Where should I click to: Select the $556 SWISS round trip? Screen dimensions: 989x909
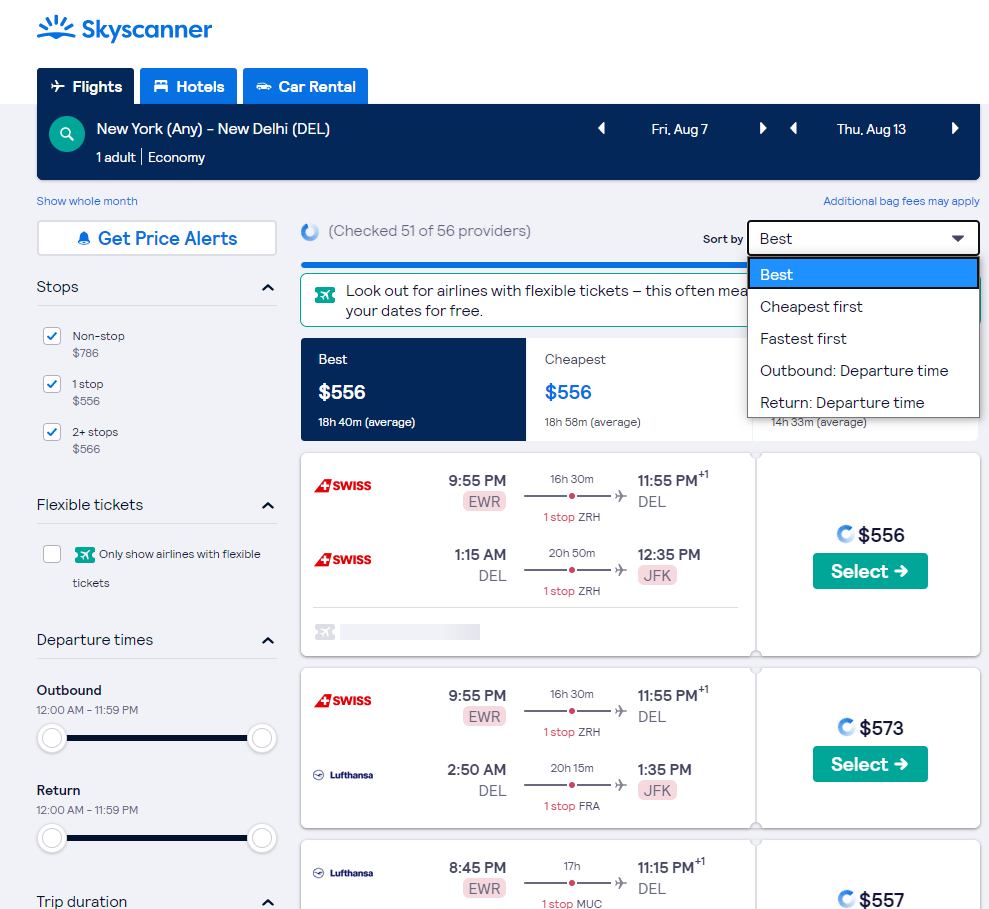(x=870, y=571)
